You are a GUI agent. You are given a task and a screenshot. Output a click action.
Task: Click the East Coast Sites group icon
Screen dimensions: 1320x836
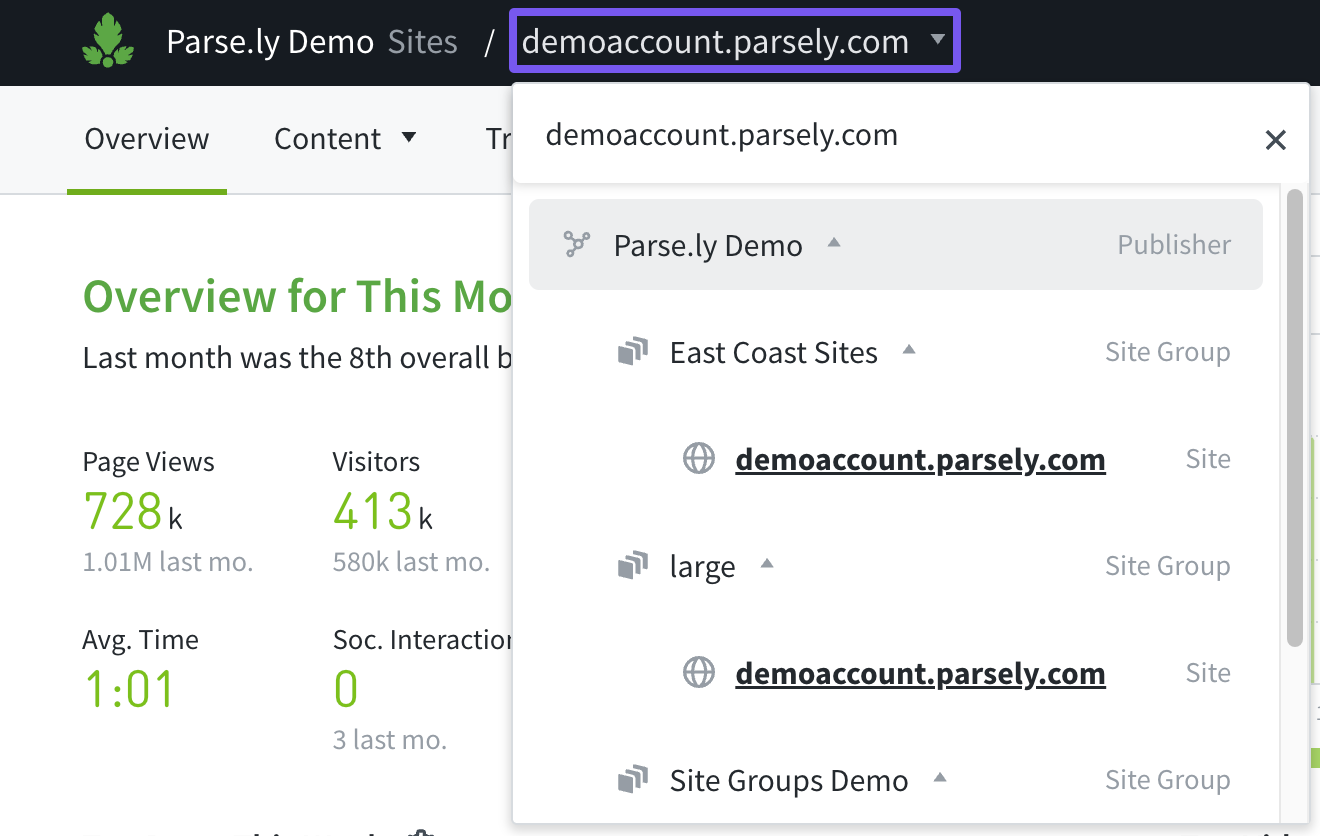point(633,352)
